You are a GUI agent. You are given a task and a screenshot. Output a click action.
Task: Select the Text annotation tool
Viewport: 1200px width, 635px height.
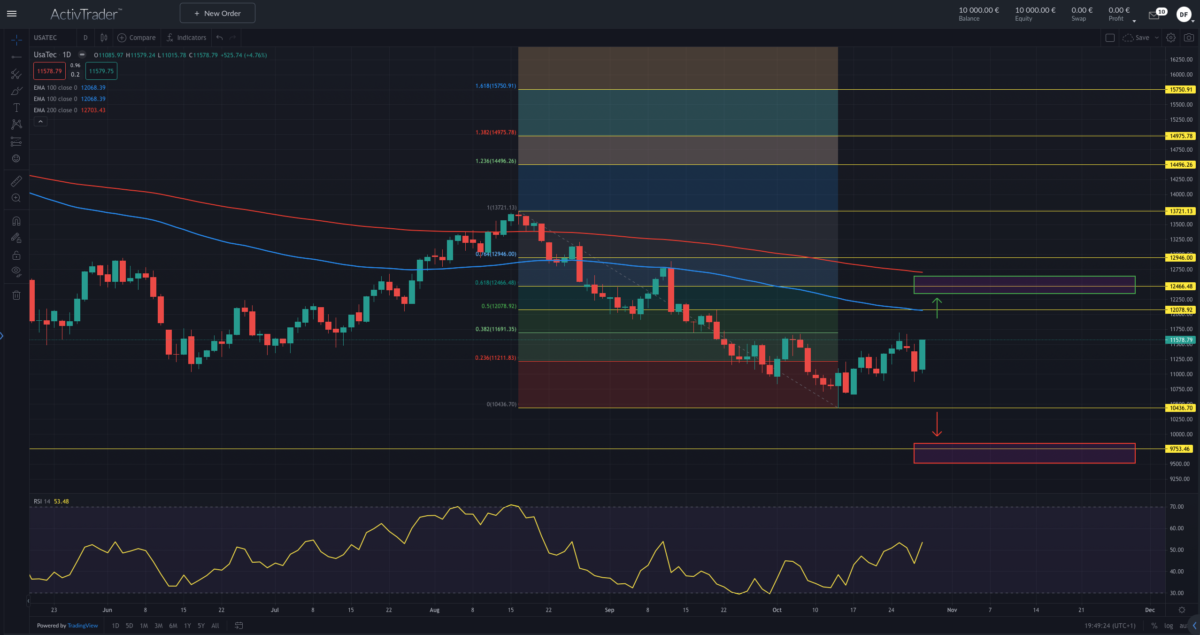point(16,107)
